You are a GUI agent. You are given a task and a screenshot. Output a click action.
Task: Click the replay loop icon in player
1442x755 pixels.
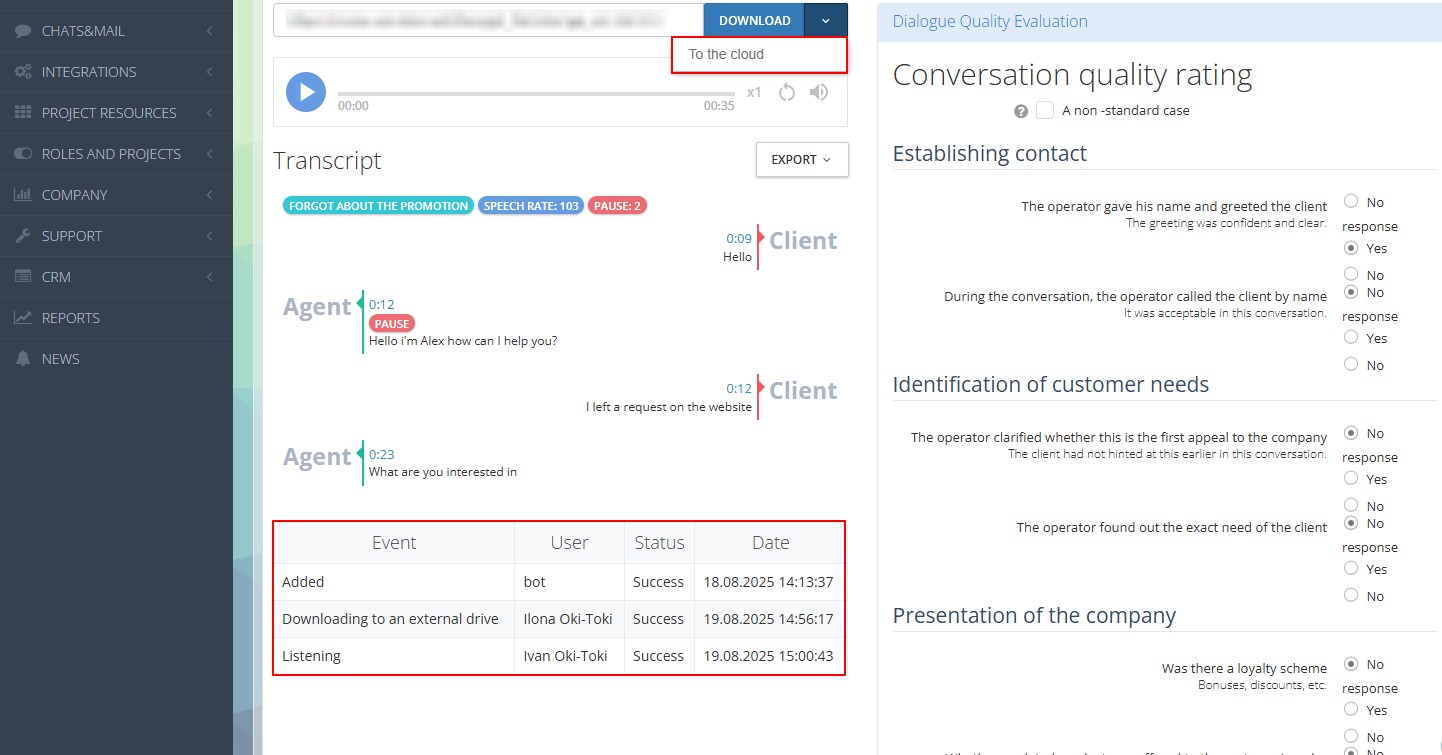tap(787, 92)
